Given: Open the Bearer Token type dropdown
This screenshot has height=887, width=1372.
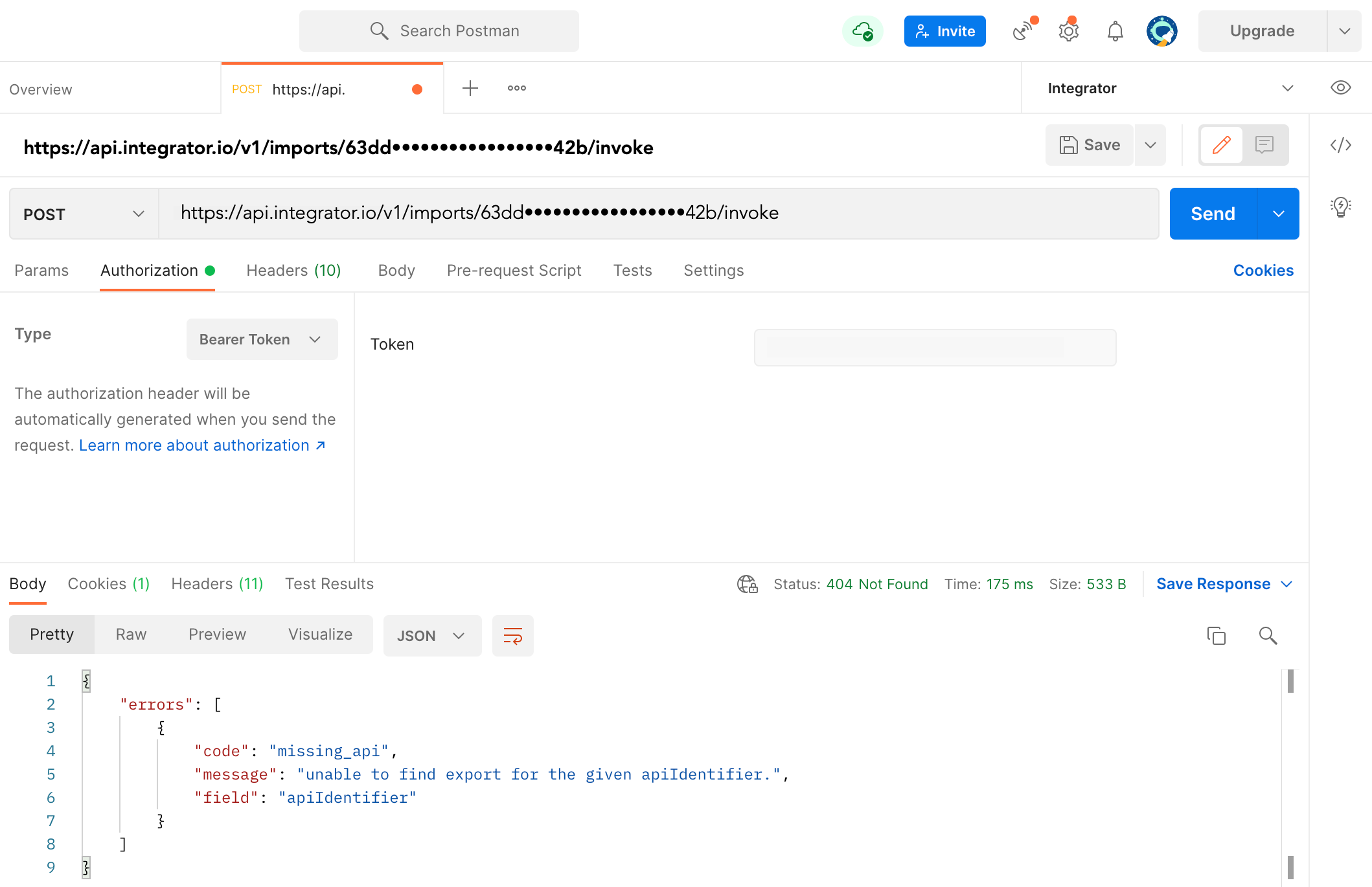Looking at the screenshot, I should (x=262, y=339).
